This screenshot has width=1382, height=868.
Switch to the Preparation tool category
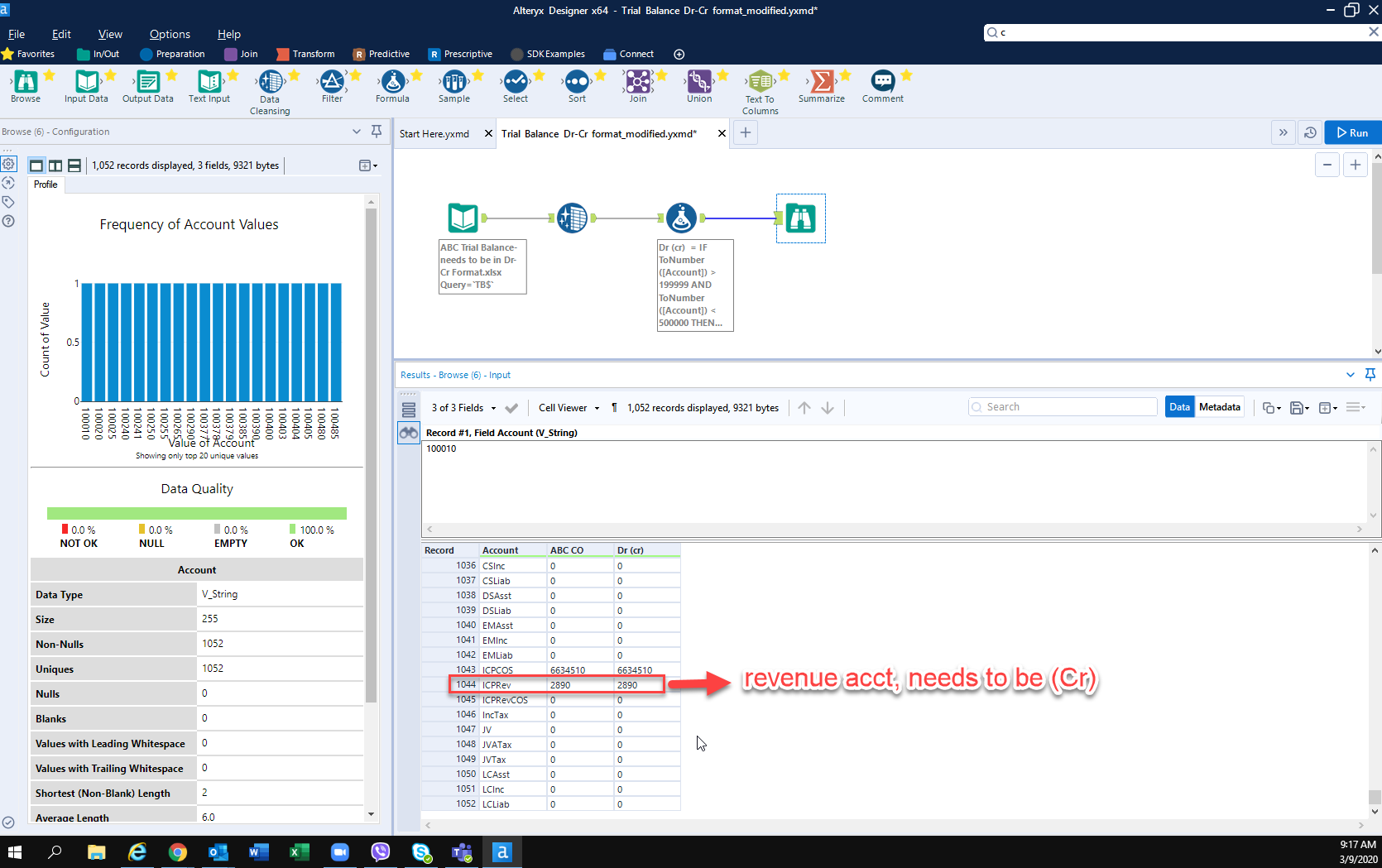pyautogui.click(x=172, y=55)
